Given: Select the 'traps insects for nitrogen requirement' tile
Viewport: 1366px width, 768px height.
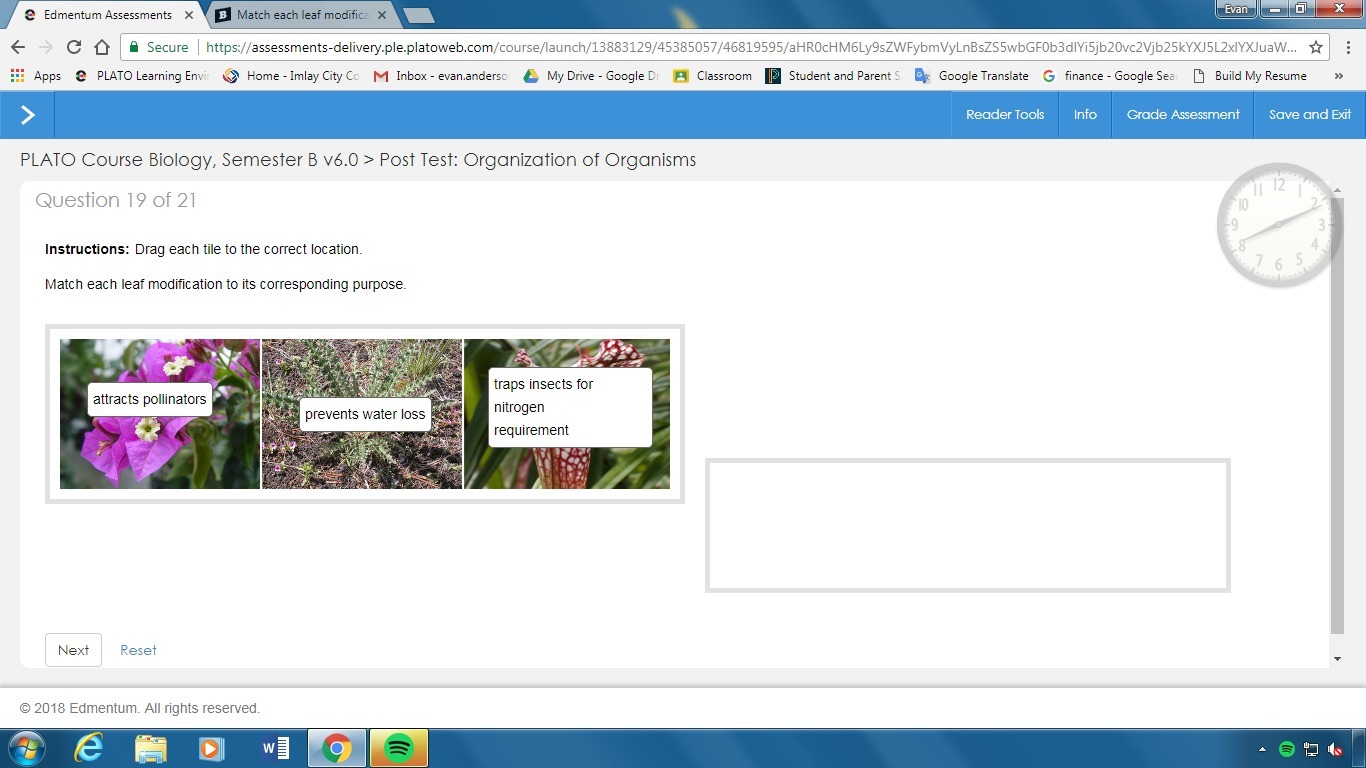Looking at the screenshot, I should point(570,407).
